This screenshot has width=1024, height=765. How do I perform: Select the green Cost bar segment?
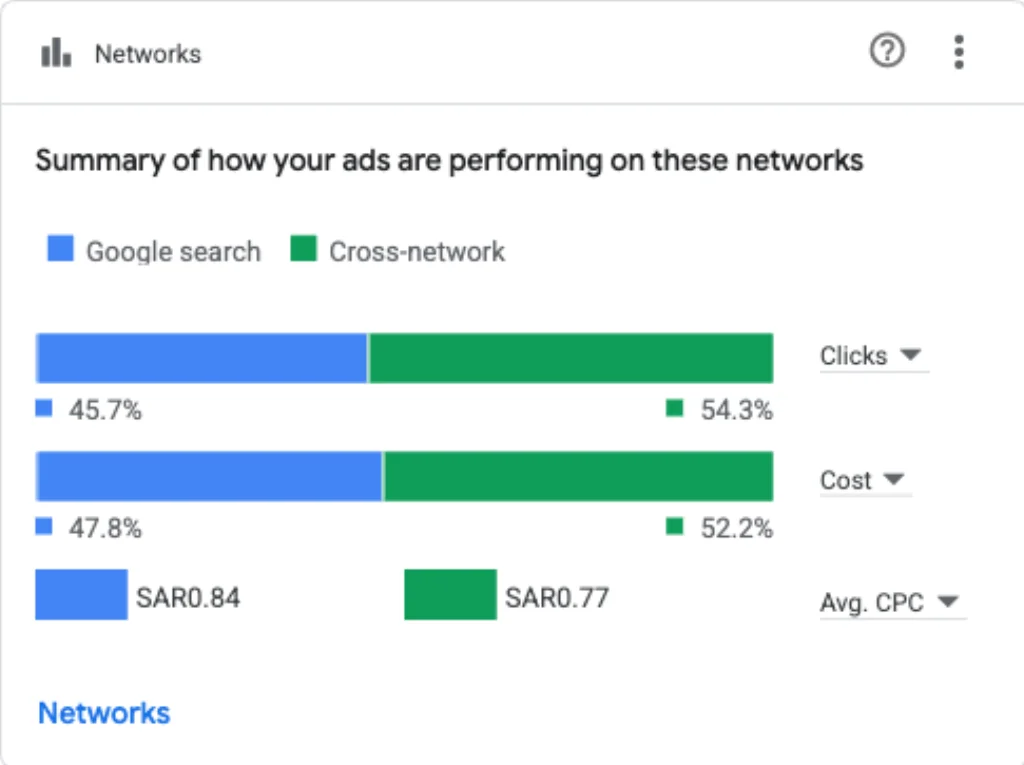coord(579,476)
